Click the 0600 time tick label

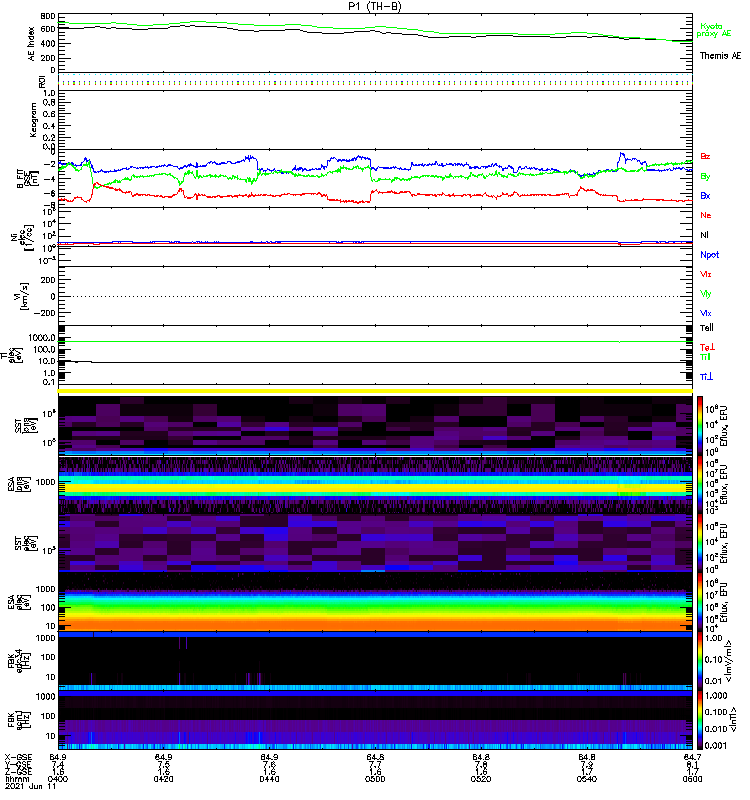pyautogui.click(x=692, y=779)
